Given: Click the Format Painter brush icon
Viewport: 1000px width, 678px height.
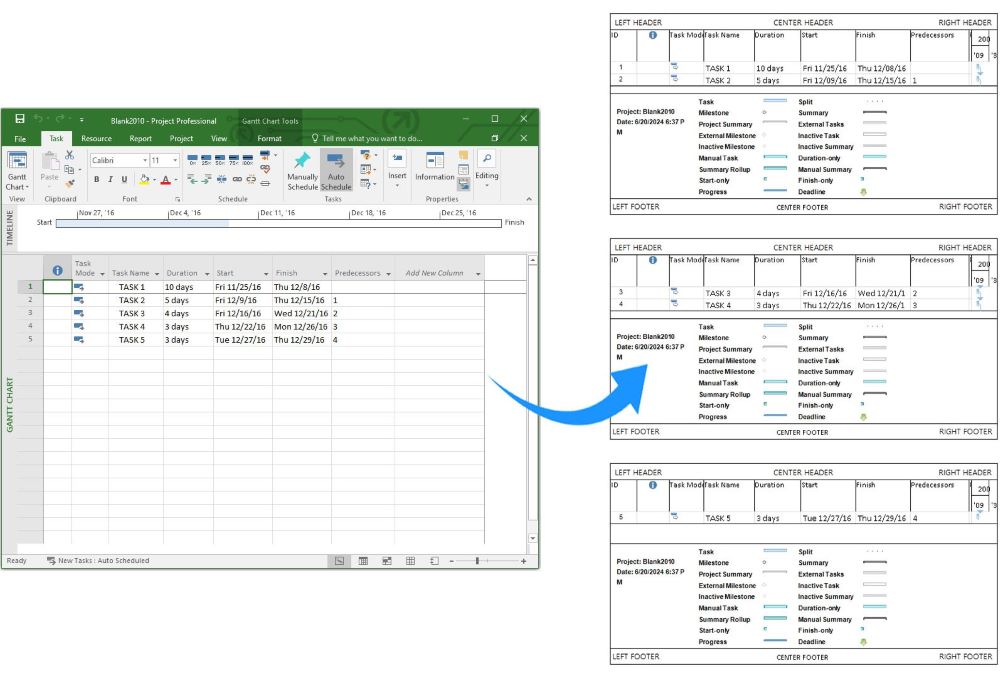Looking at the screenshot, I should point(70,183).
